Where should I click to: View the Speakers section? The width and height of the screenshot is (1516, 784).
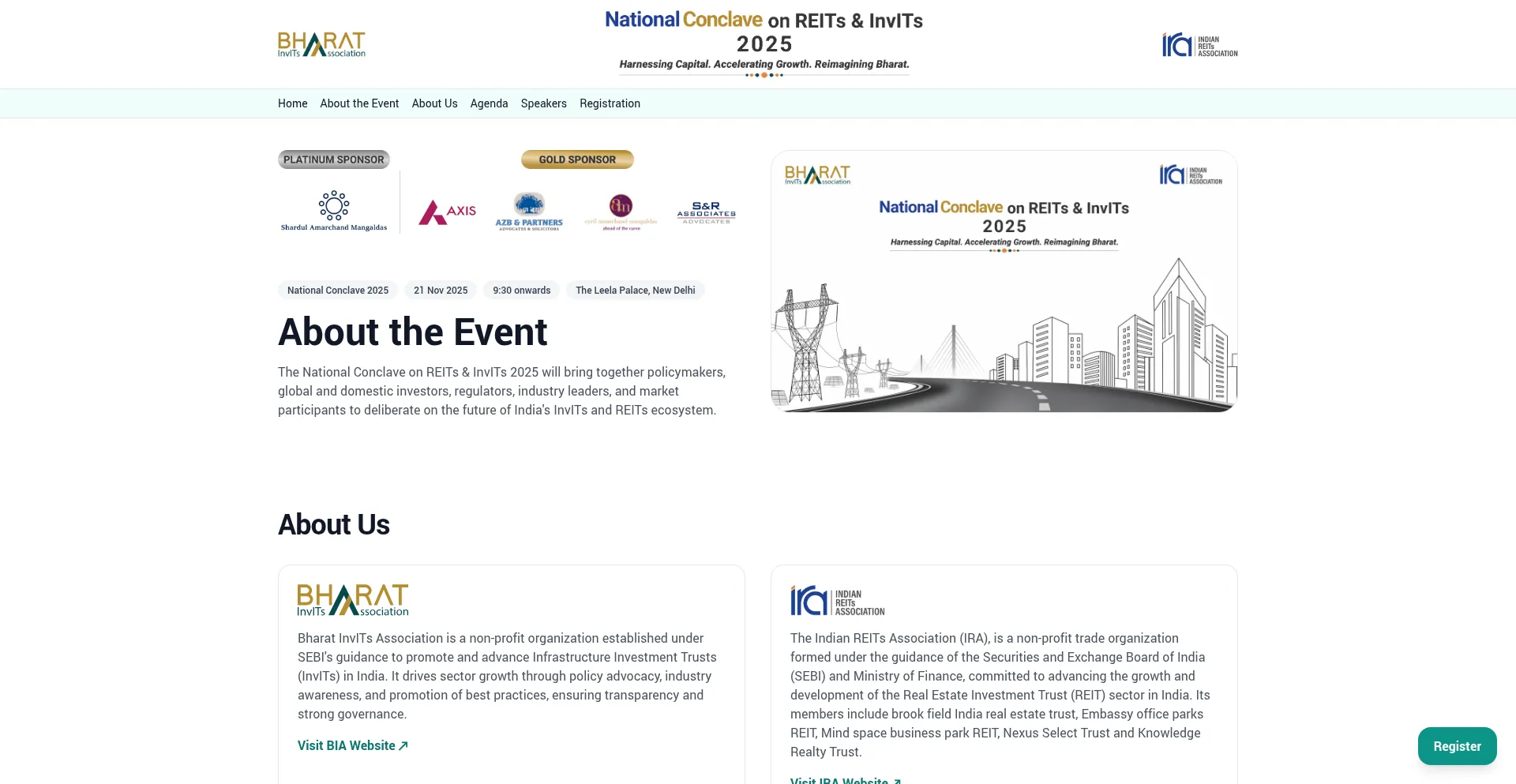point(543,103)
